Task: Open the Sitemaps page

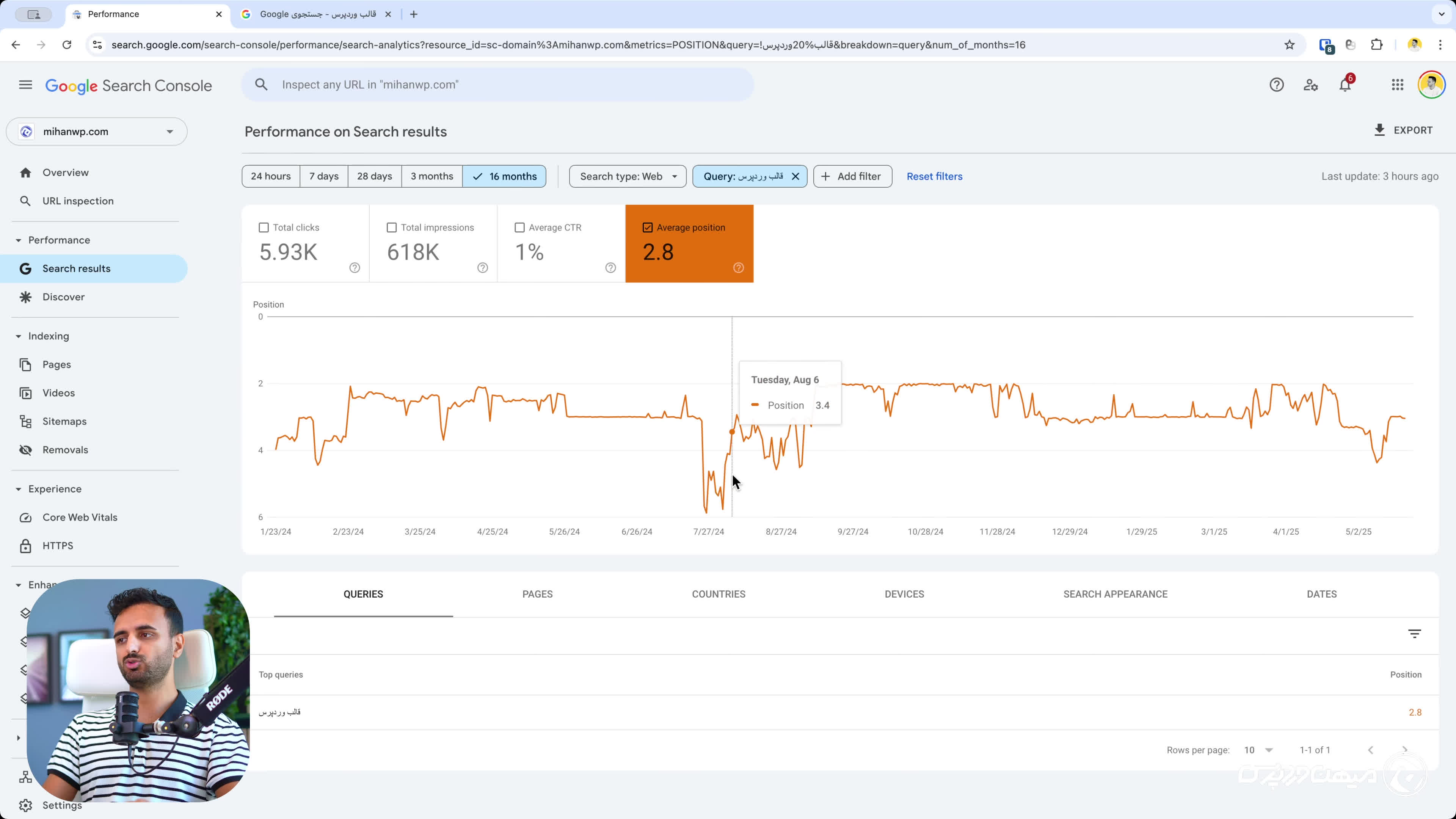Action: (64, 422)
